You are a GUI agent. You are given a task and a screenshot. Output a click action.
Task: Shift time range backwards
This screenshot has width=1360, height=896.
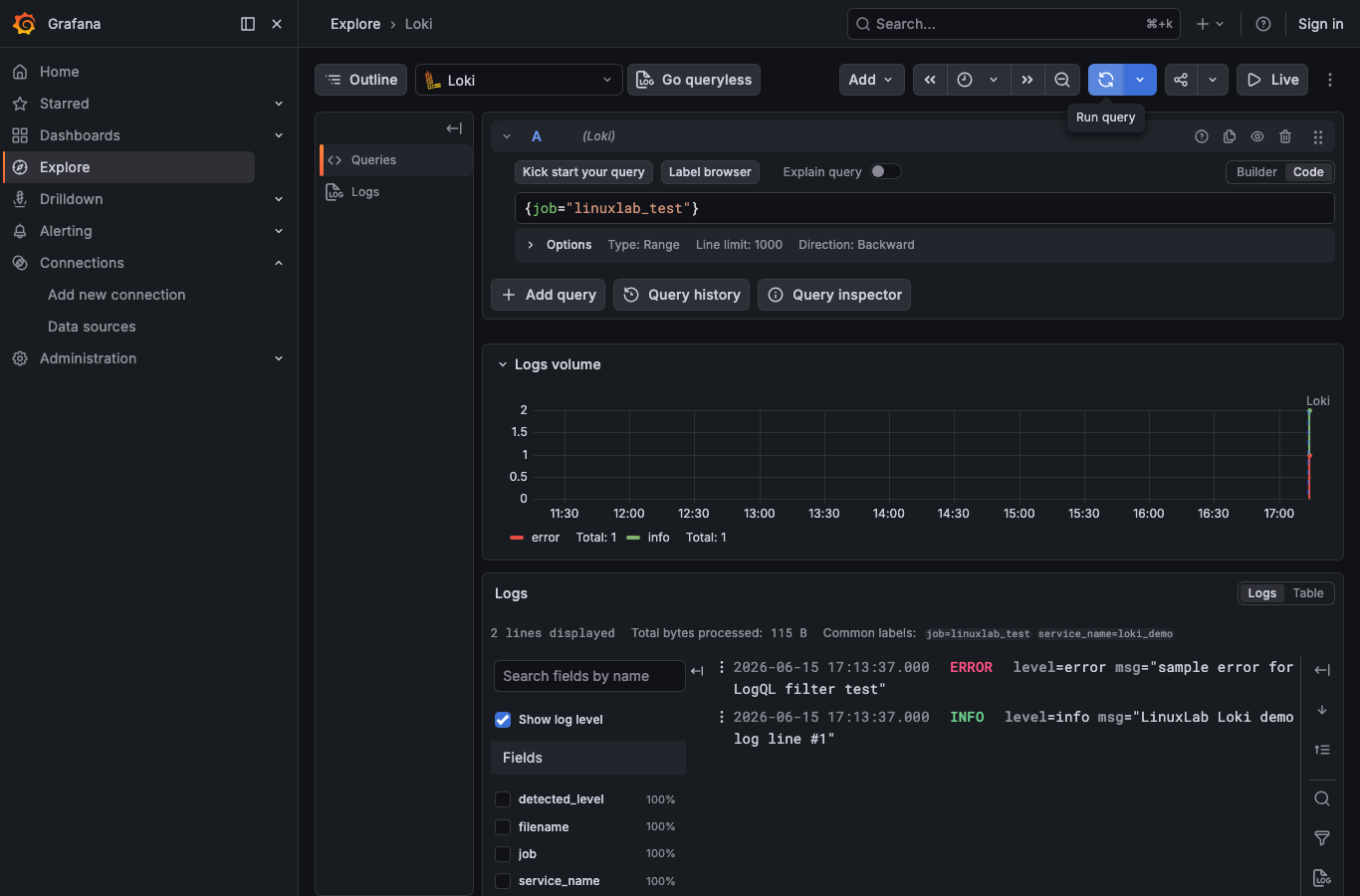coord(930,80)
